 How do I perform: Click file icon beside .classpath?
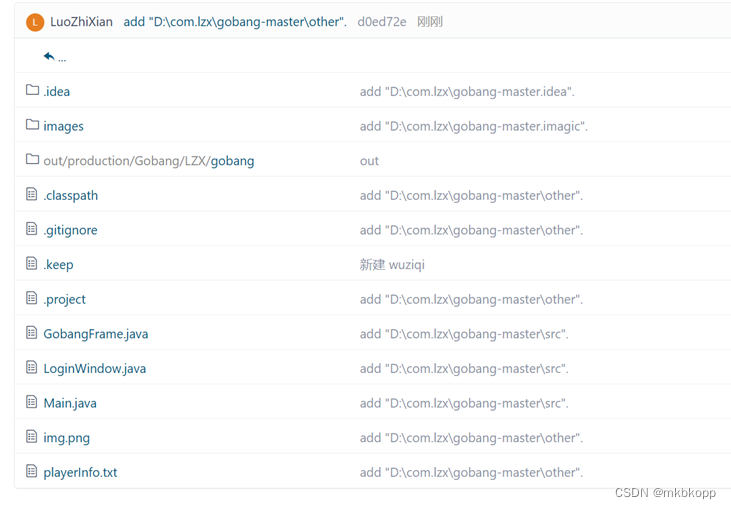coord(31,193)
